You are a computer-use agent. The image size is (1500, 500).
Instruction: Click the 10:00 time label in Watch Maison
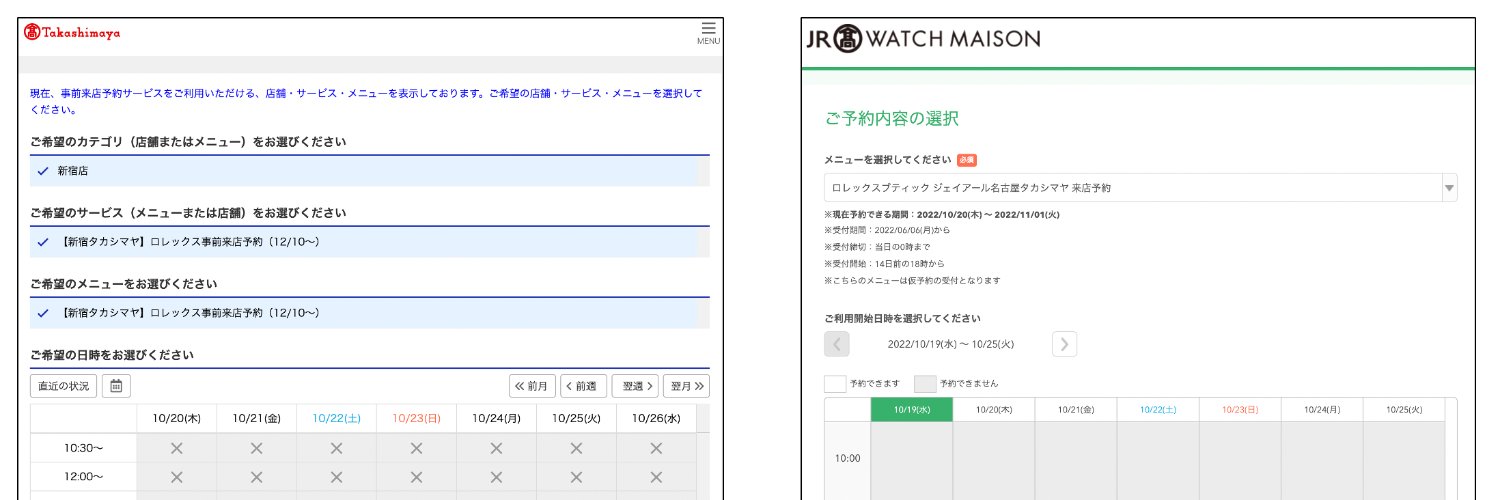[x=846, y=458]
